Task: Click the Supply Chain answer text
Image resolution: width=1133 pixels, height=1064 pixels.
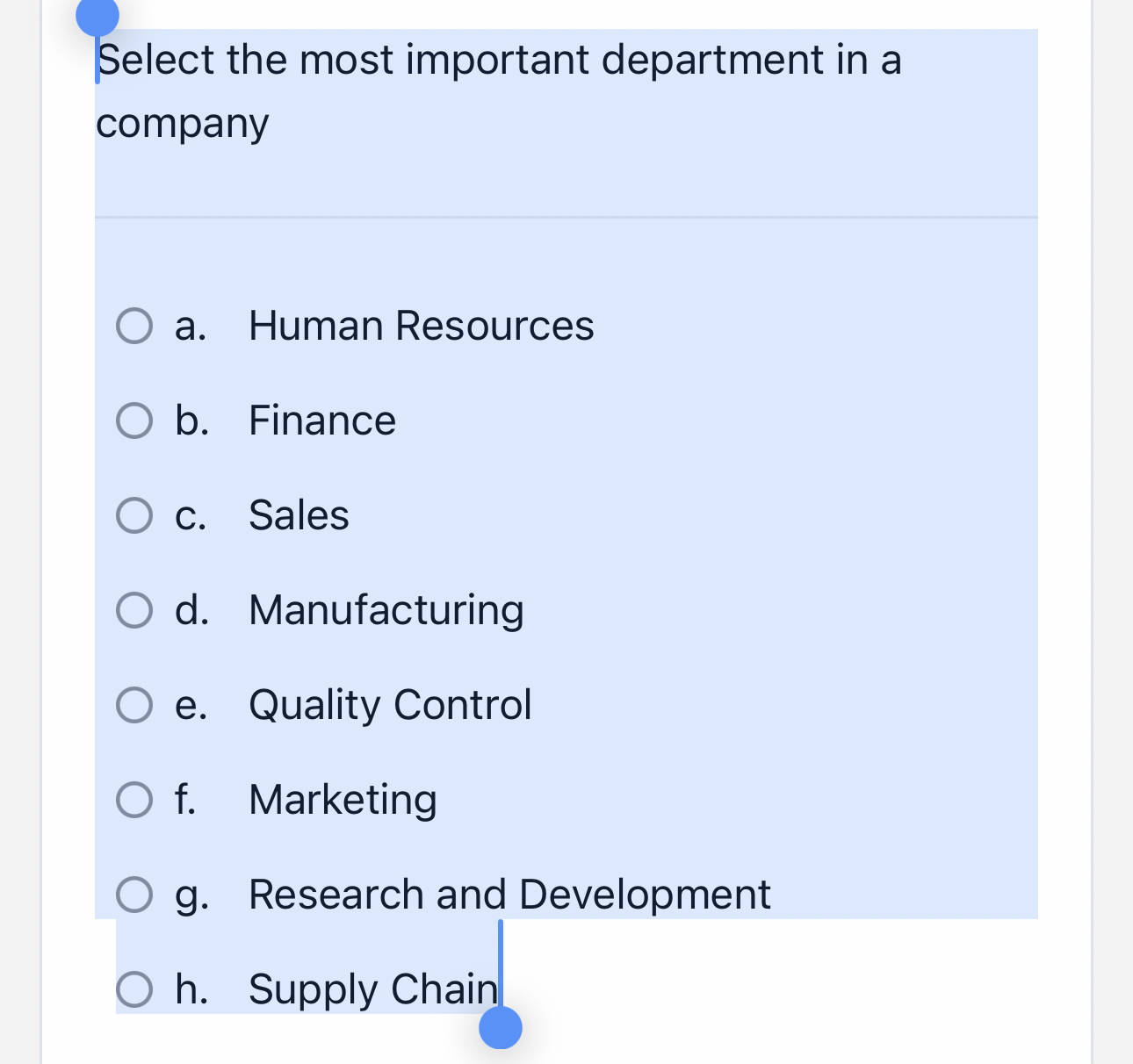Action: point(373,989)
